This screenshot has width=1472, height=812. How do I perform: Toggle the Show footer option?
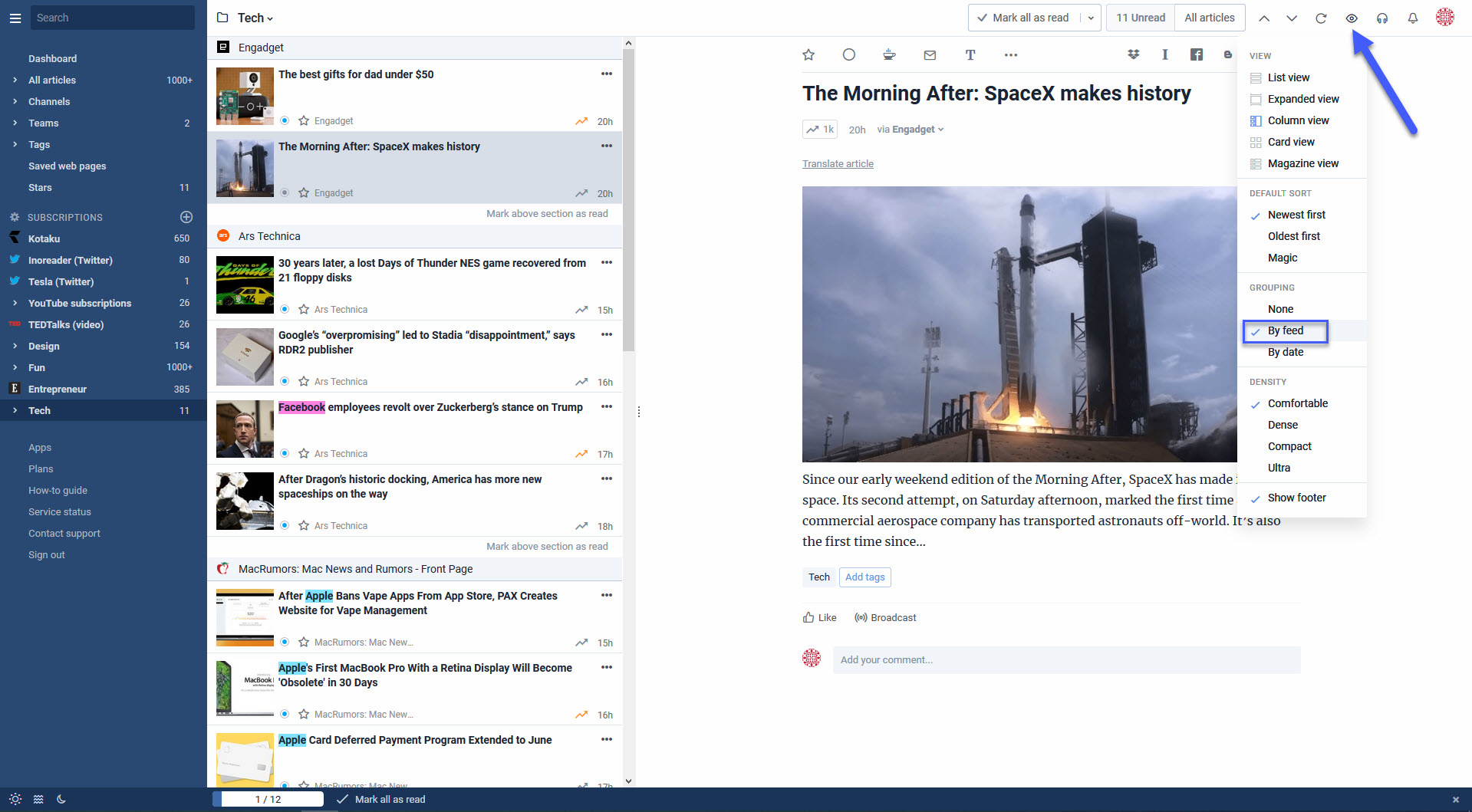[x=1296, y=498]
